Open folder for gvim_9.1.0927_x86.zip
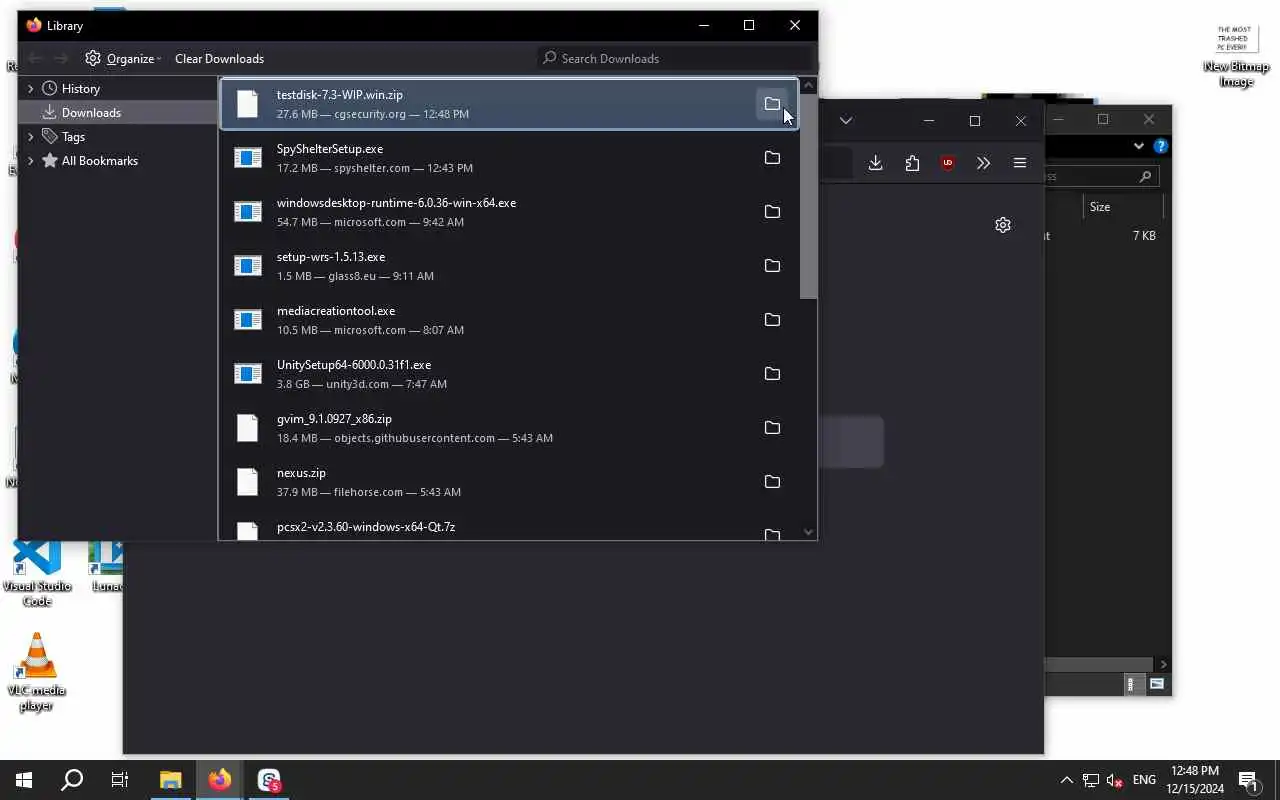 [x=772, y=428]
